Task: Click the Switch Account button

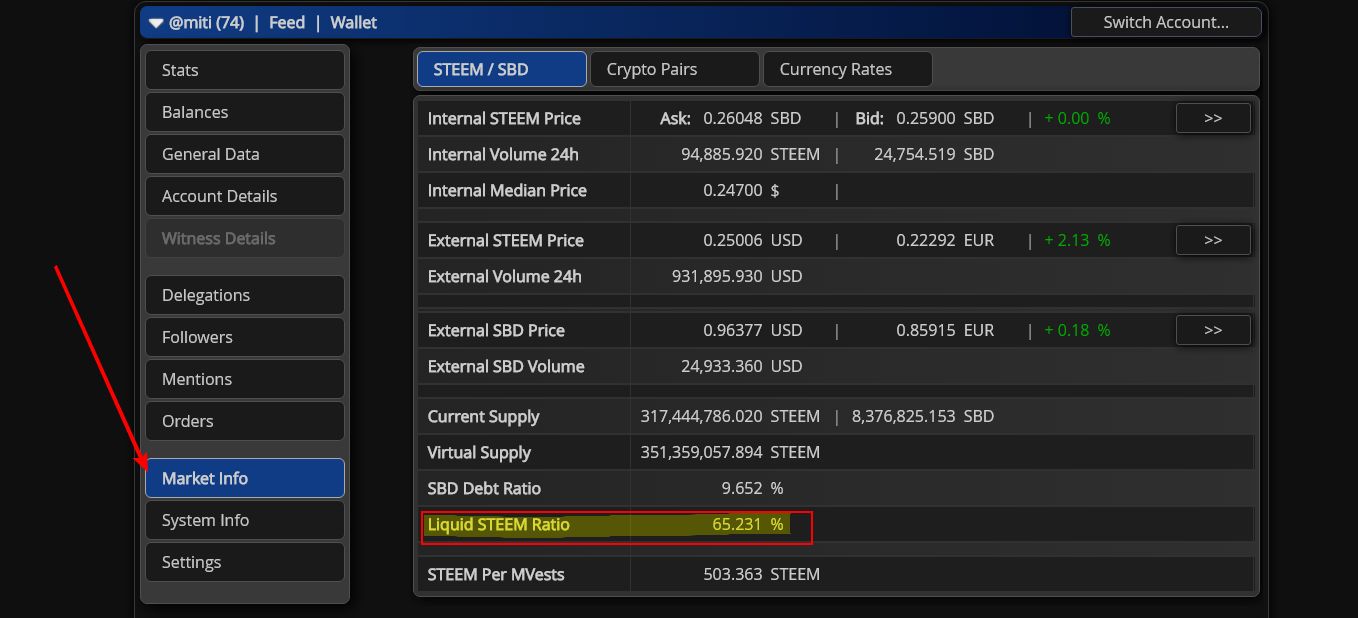Action: click(1165, 22)
